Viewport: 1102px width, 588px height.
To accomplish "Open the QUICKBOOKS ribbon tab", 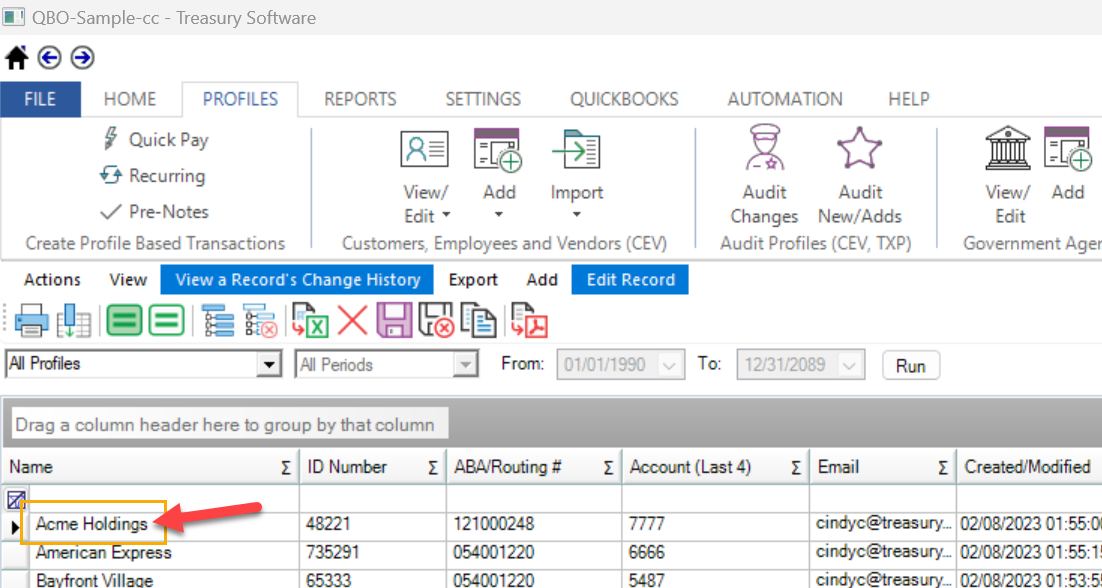I will [621, 99].
